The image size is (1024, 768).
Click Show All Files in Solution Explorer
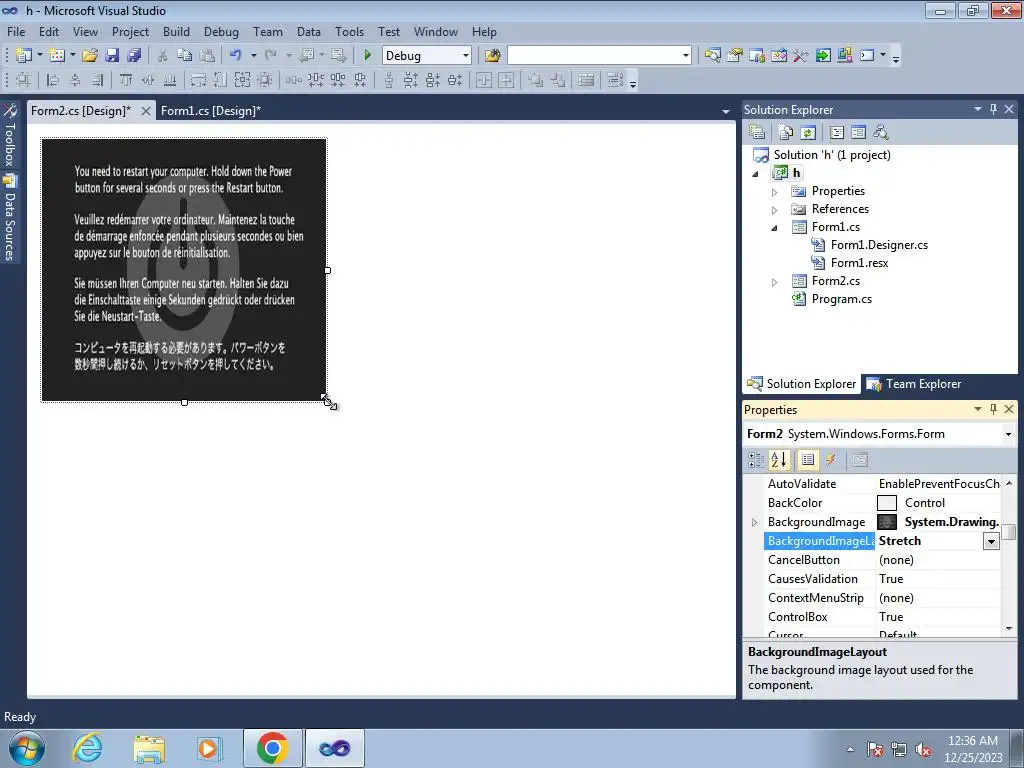coord(786,133)
